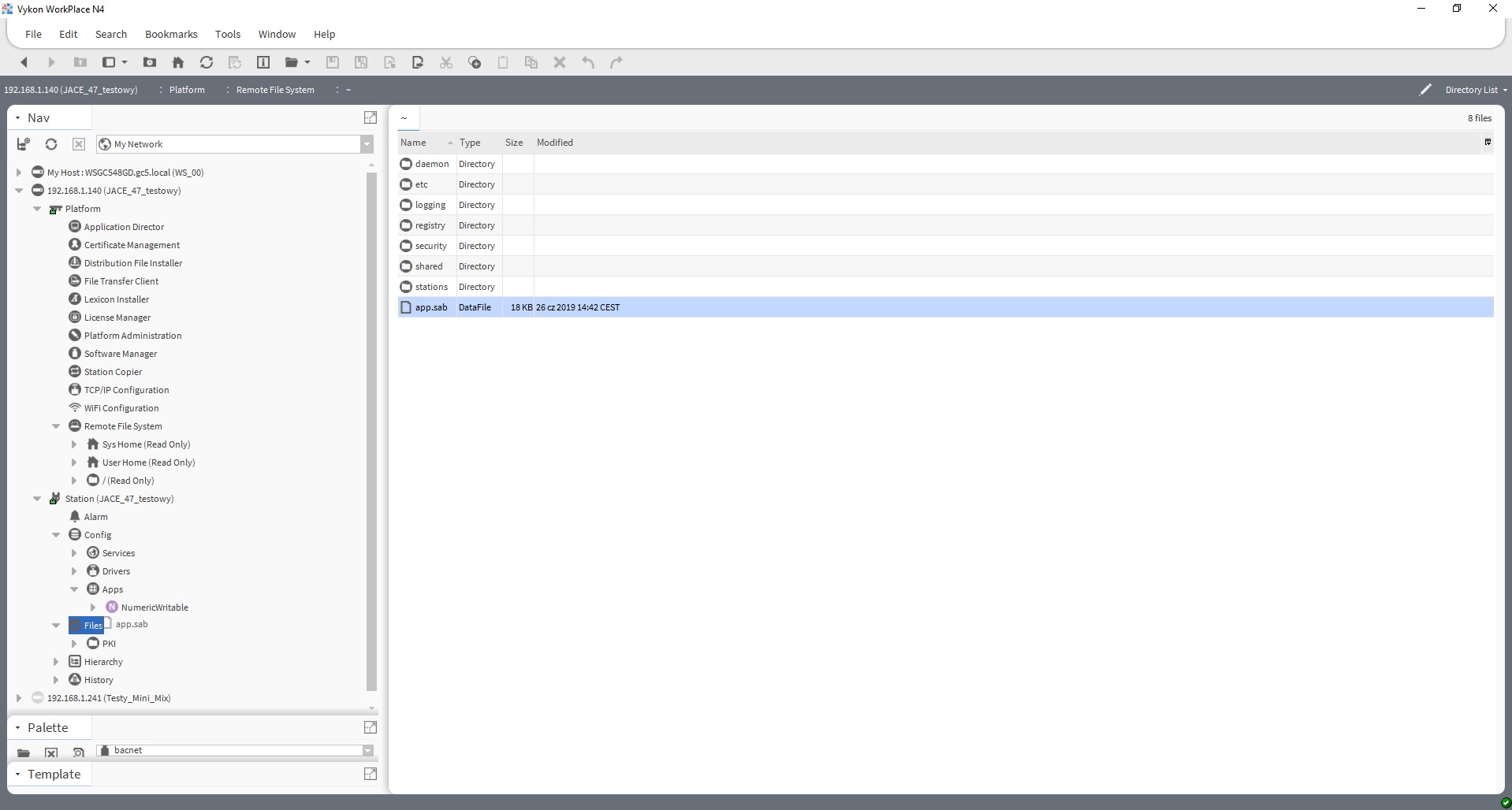Open TCP/IP Configuration
The height and width of the screenshot is (810, 1512).
pos(127,389)
